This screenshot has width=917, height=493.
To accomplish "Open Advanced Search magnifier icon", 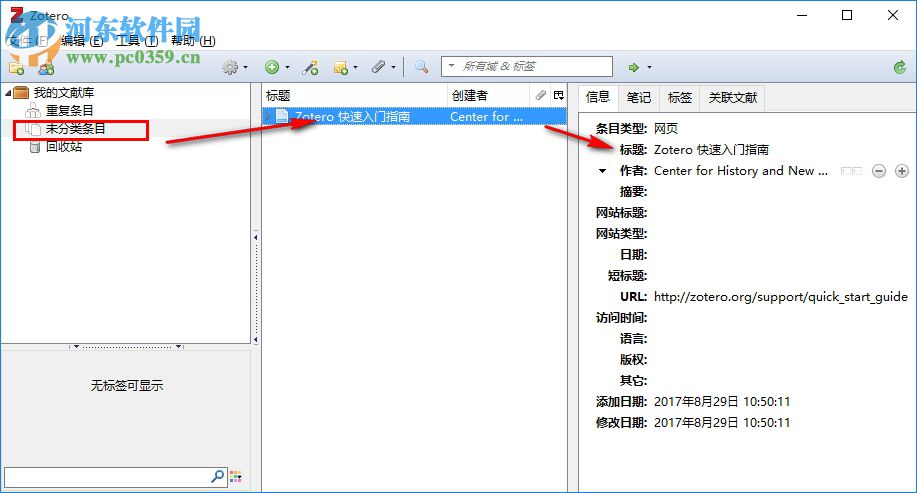I will pyautogui.click(x=421, y=67).
